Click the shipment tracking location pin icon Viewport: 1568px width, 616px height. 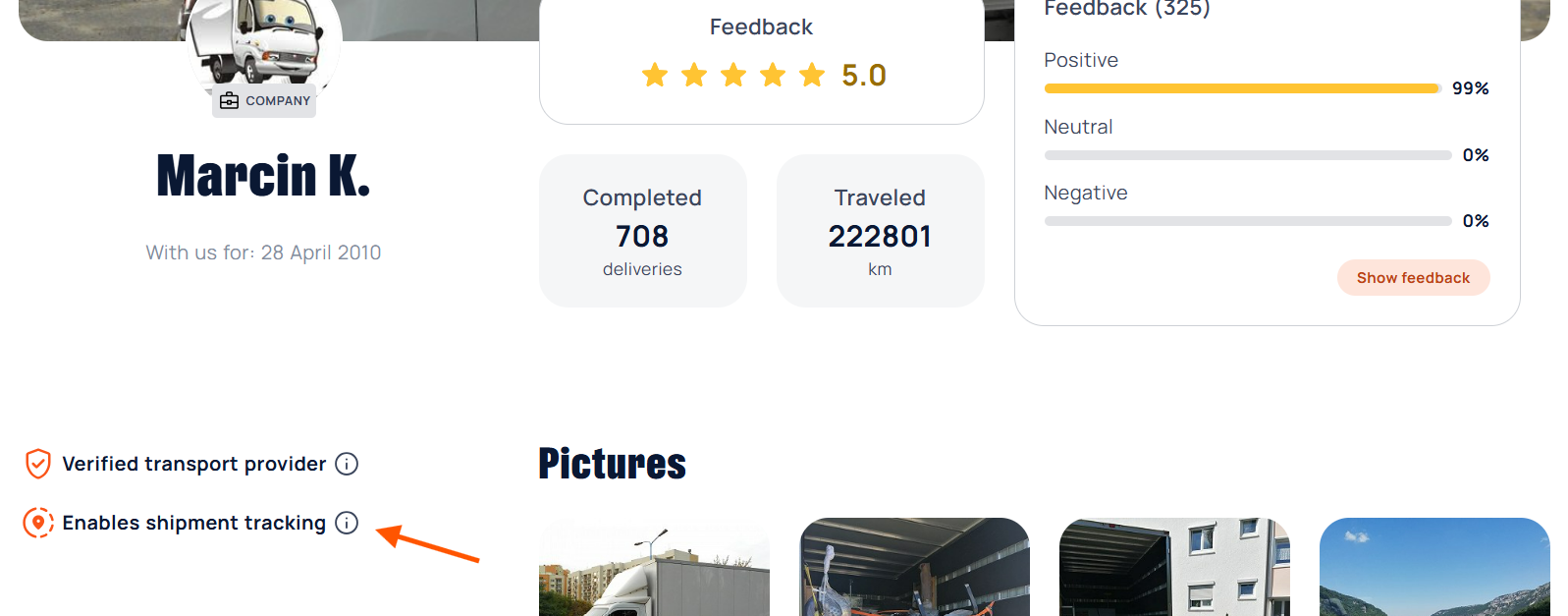(x=38, y=523)
